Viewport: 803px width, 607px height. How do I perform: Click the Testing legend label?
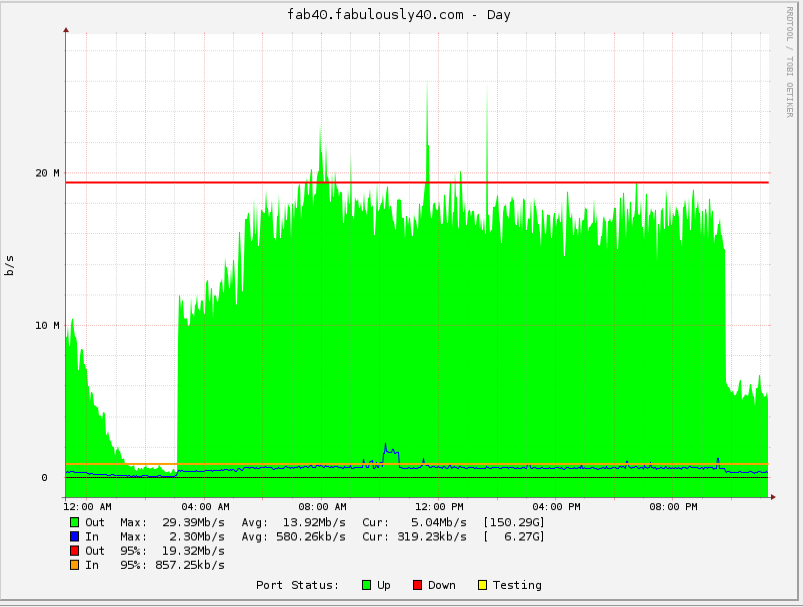point(517,585)
